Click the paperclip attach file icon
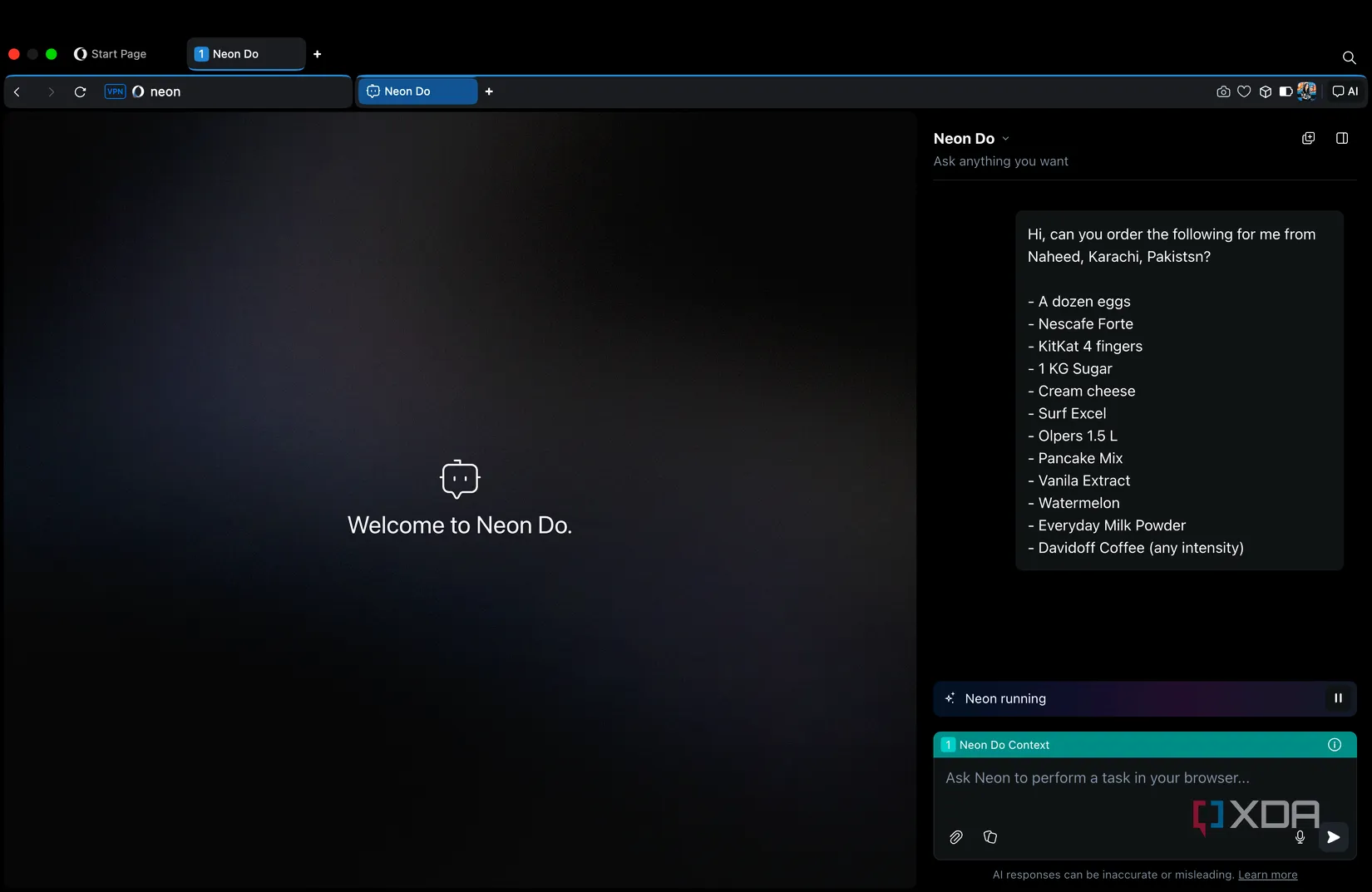The image size is (1372, 892). click(x=956, y=837)
